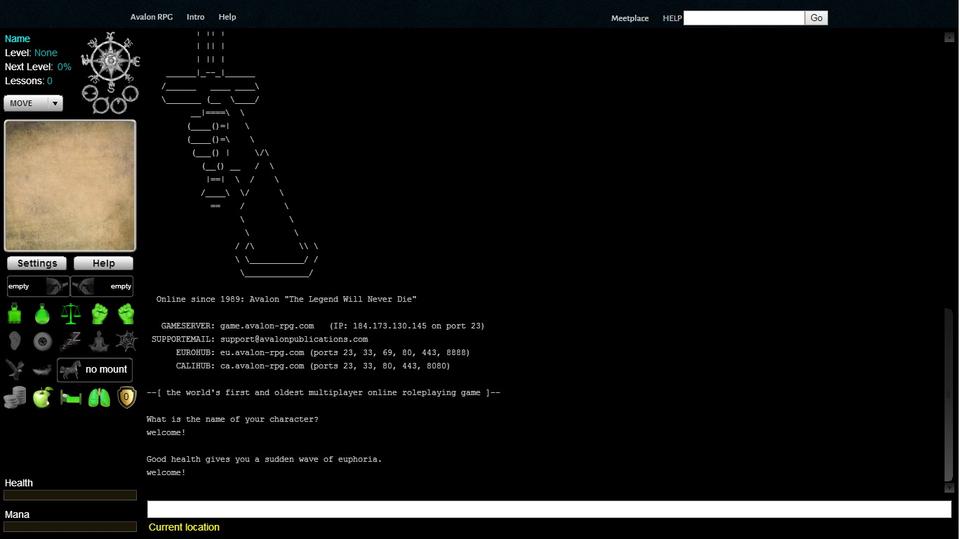960x539 pixels.
Task: Click the gold shield icon
Action: pos(126,398)
